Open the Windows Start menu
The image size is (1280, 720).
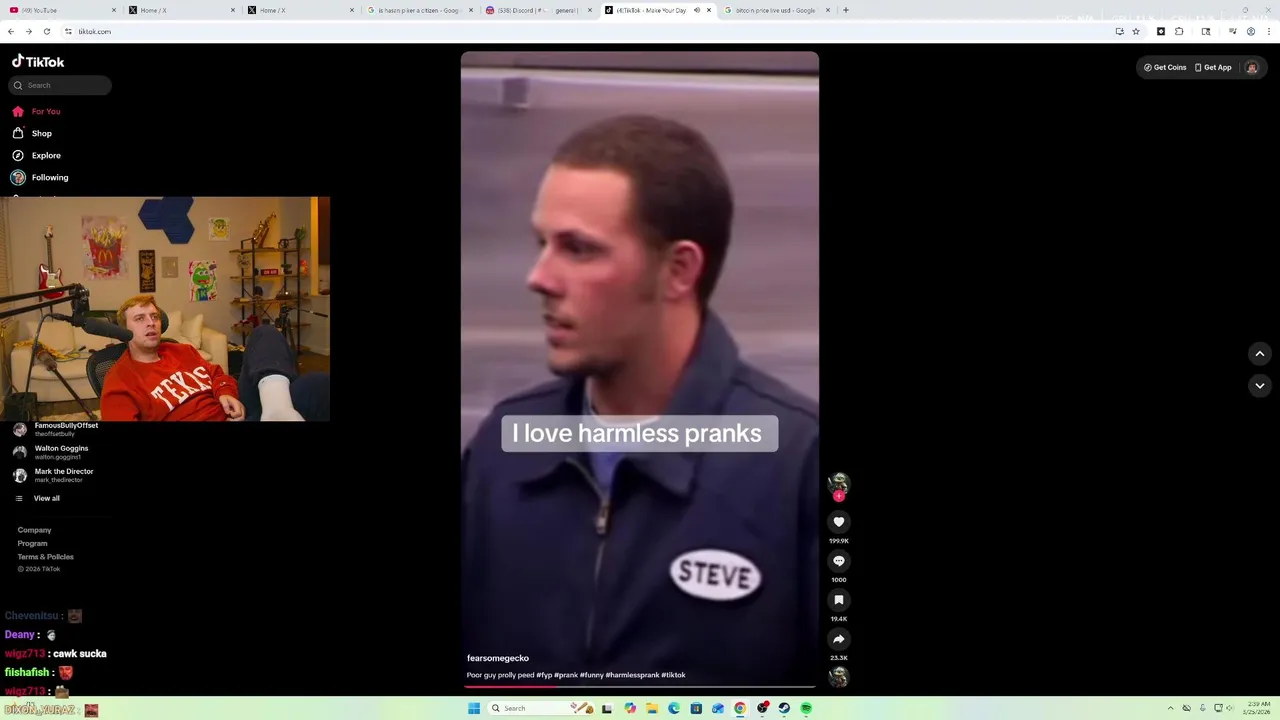pos(474,708)
